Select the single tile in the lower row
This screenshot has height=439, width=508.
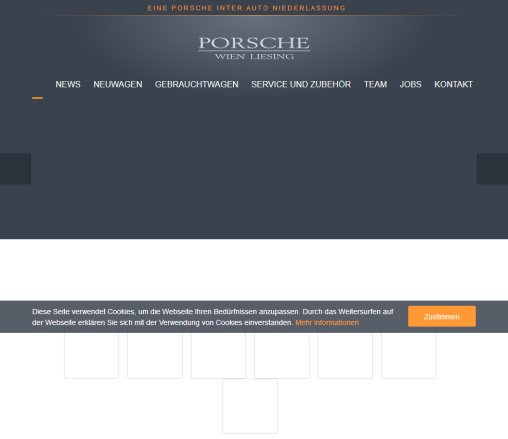250,406
